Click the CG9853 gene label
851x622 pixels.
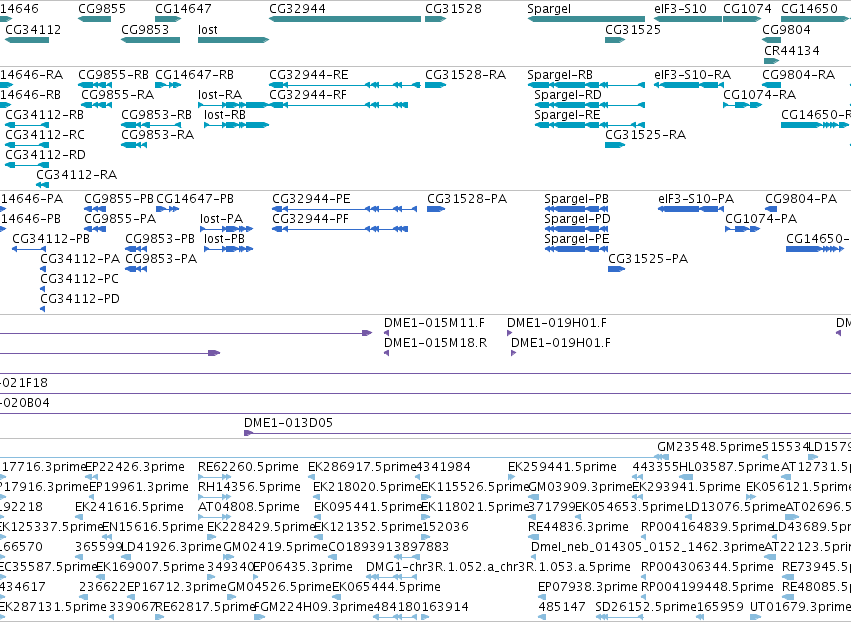coord(145,29)
